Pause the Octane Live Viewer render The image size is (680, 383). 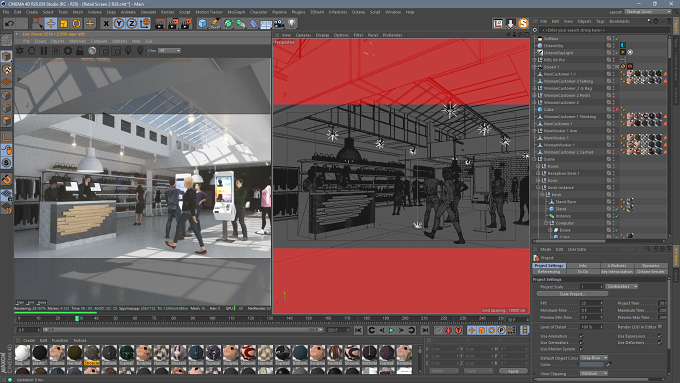coord(44,51)
